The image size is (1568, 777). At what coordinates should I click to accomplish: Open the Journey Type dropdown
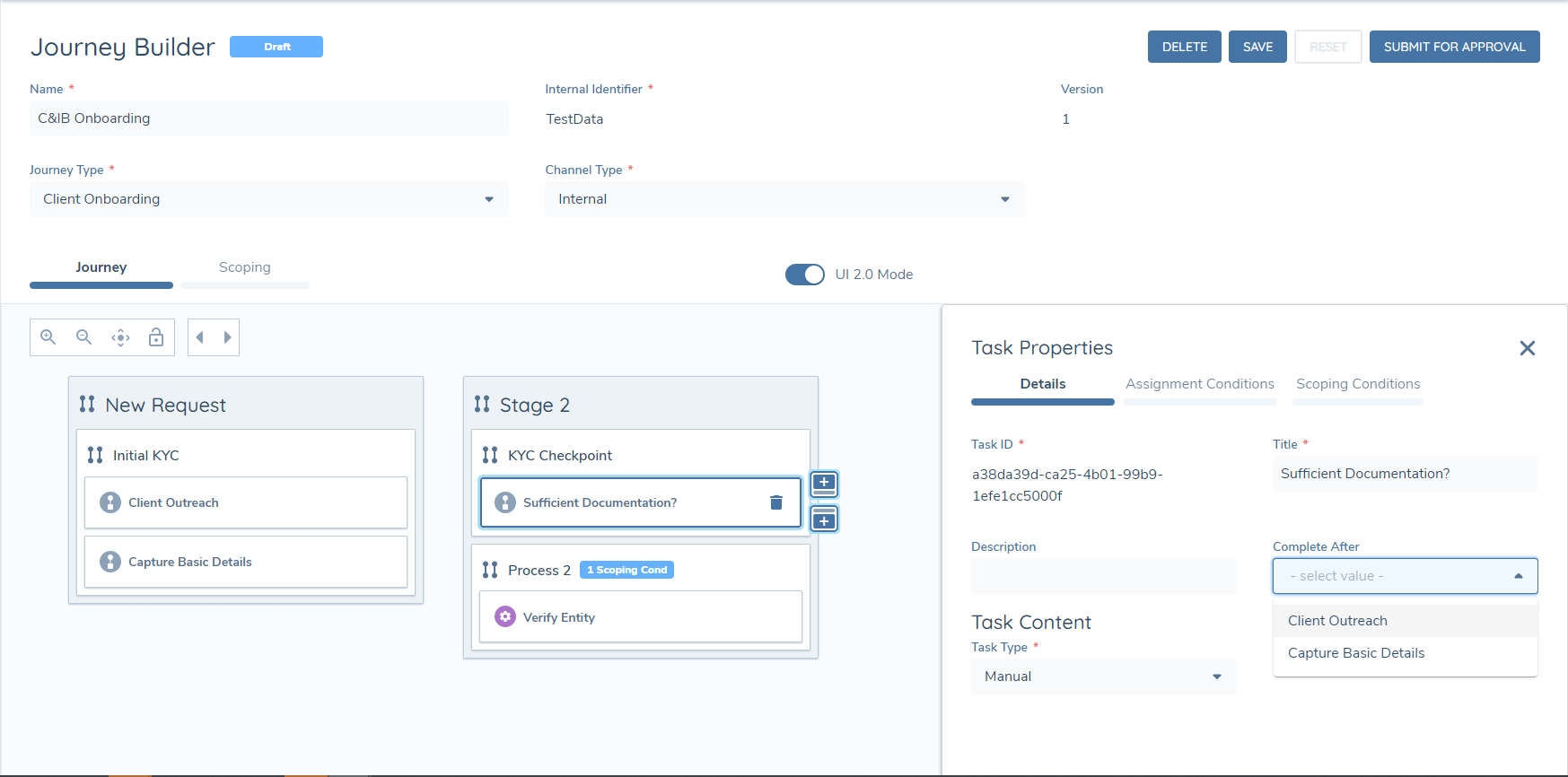pos(268,199)
